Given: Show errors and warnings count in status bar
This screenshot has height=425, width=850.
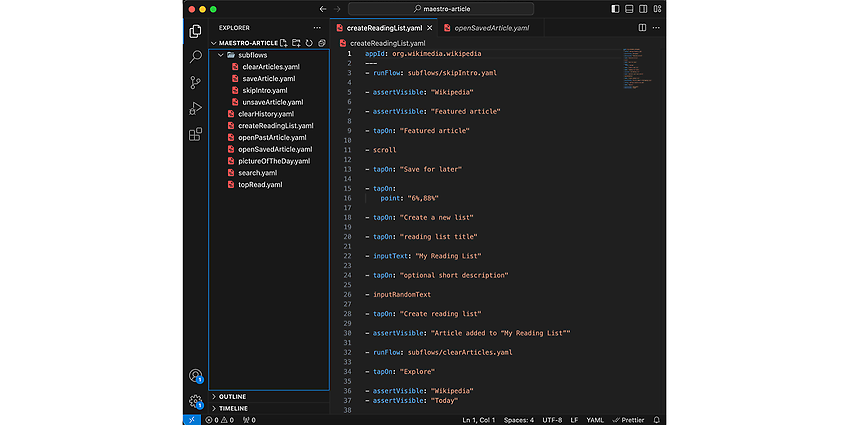Looking at the screenshot, I should (220, 420).
